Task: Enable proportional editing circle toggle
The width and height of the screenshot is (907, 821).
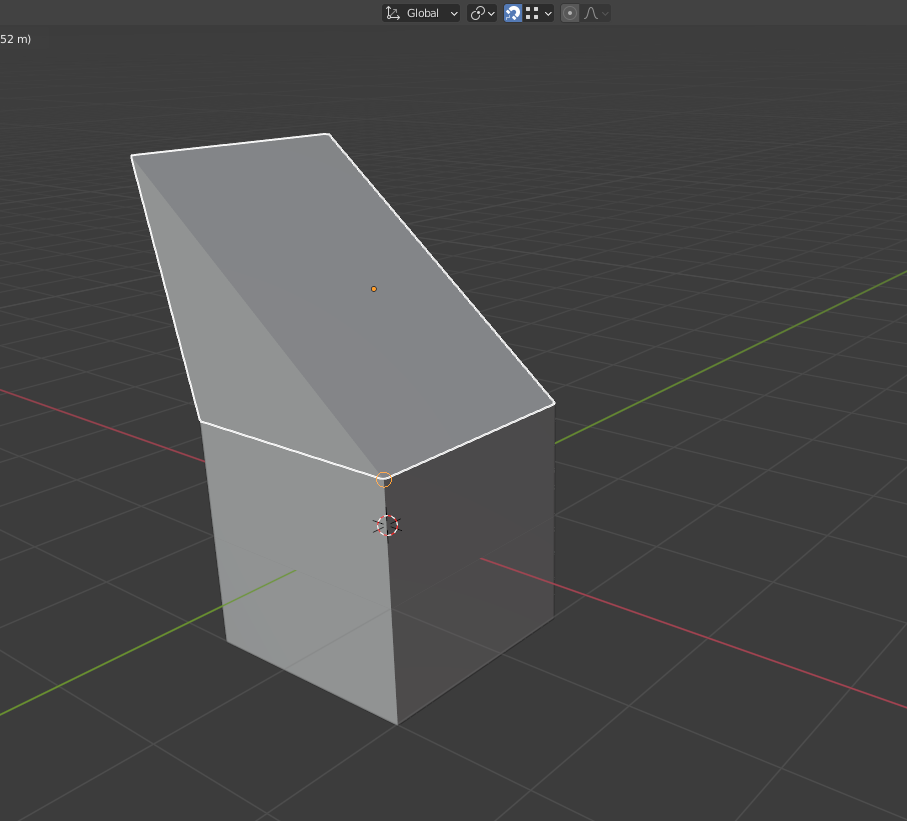Action: pos(570,13)
